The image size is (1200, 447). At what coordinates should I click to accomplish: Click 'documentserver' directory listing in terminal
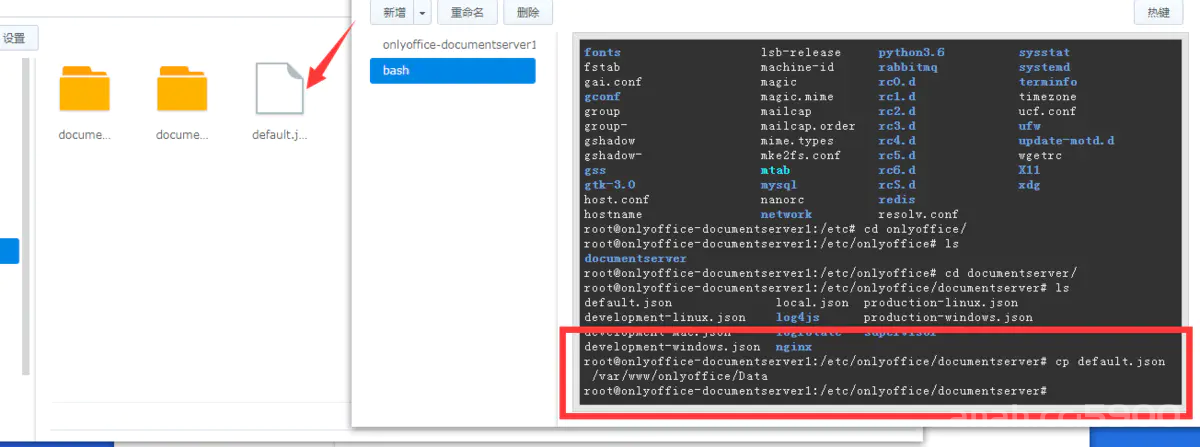click(635, 258)
